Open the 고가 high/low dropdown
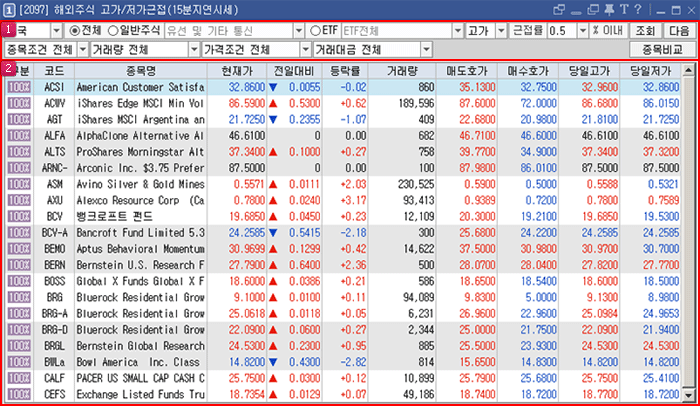Viewport: 700px width, 406px height. click(x=501, y=31)
